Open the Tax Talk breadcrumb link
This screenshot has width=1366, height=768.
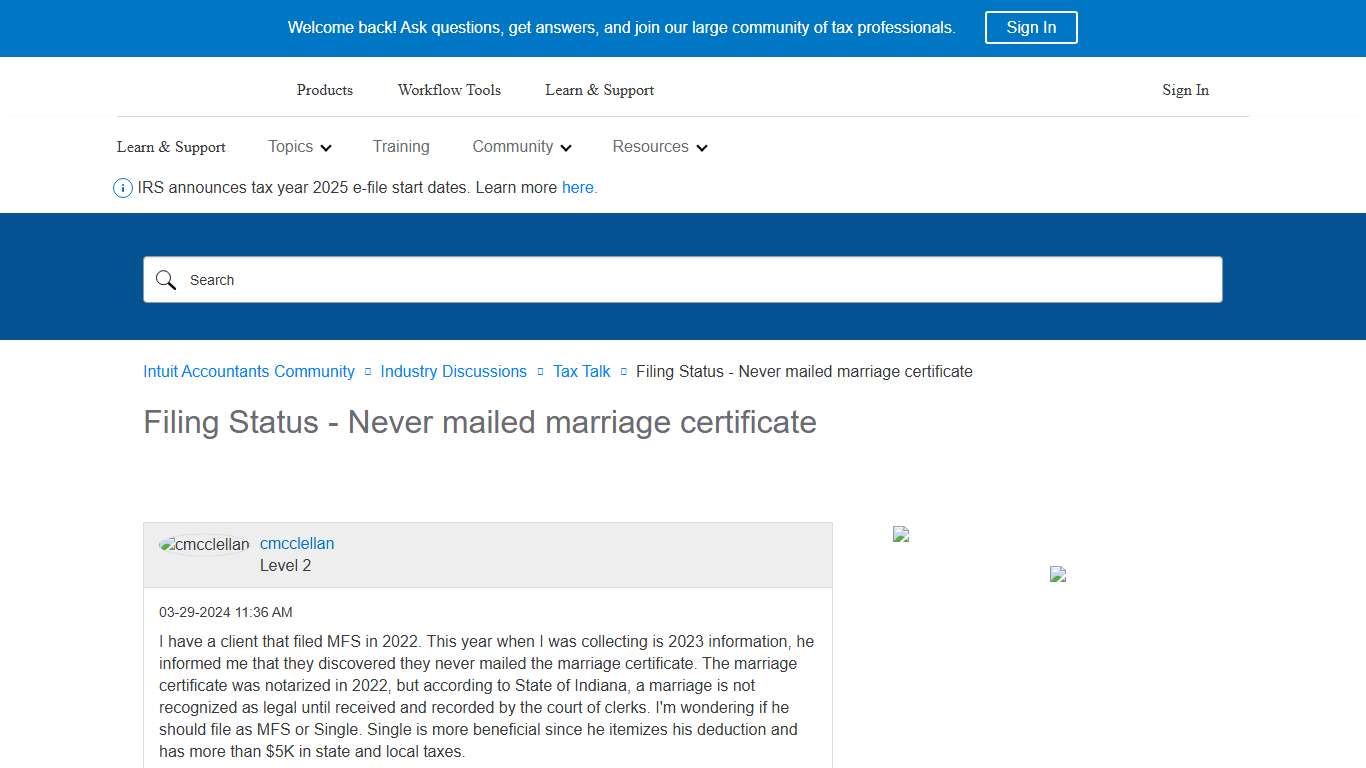point(581,371)
